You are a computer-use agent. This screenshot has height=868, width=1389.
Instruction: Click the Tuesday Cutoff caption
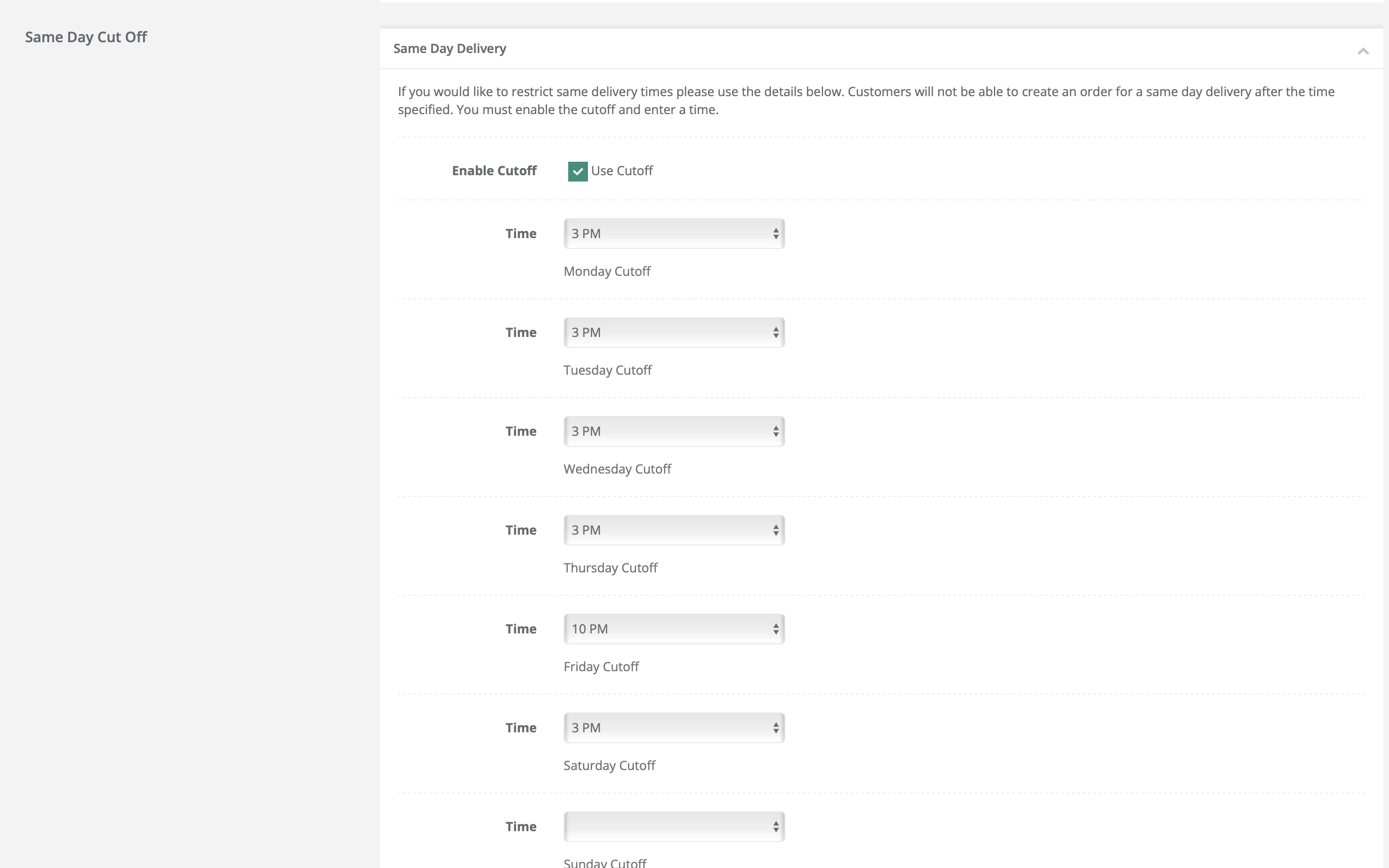pos(607,370)
